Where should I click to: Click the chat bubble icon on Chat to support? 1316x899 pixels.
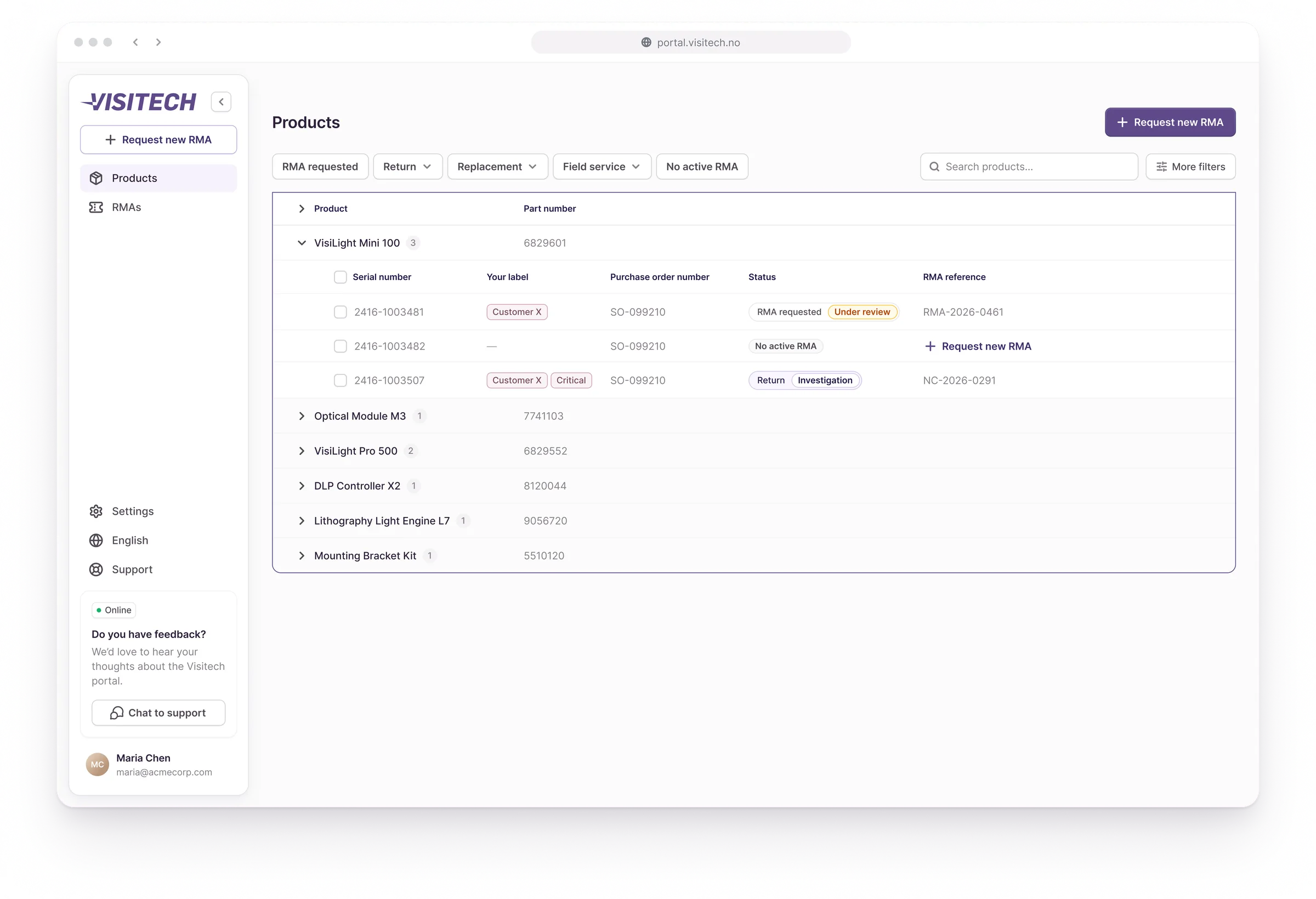point(117,713)
